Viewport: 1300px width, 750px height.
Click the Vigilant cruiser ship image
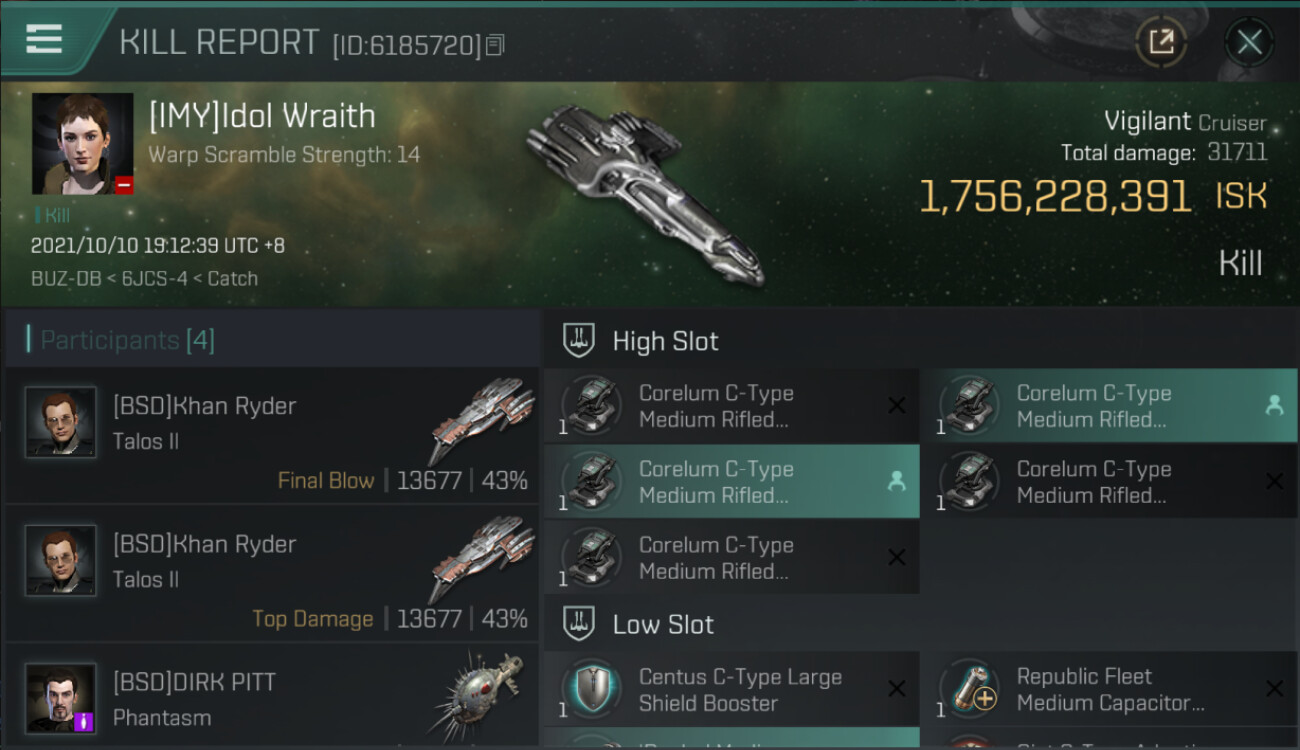[x=645, y=190]
